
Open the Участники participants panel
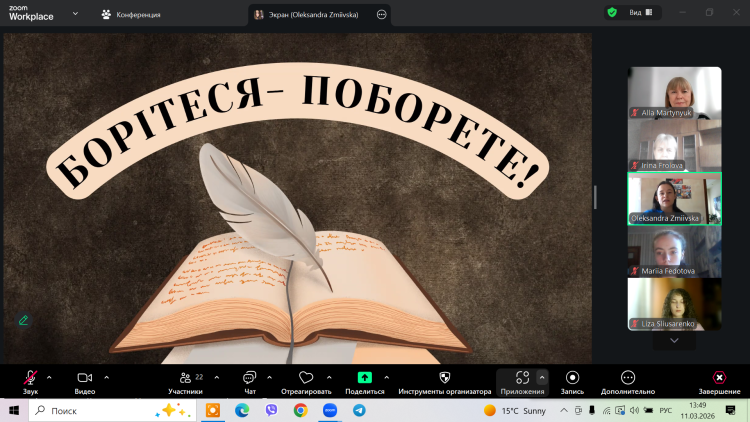(186, 382)
